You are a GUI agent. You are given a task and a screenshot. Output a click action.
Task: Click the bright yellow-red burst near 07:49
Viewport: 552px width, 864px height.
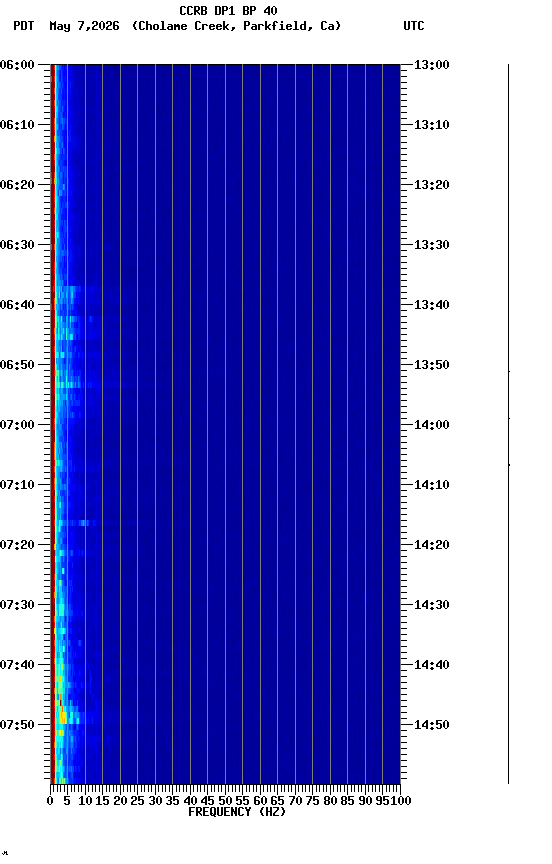[63, 717]
